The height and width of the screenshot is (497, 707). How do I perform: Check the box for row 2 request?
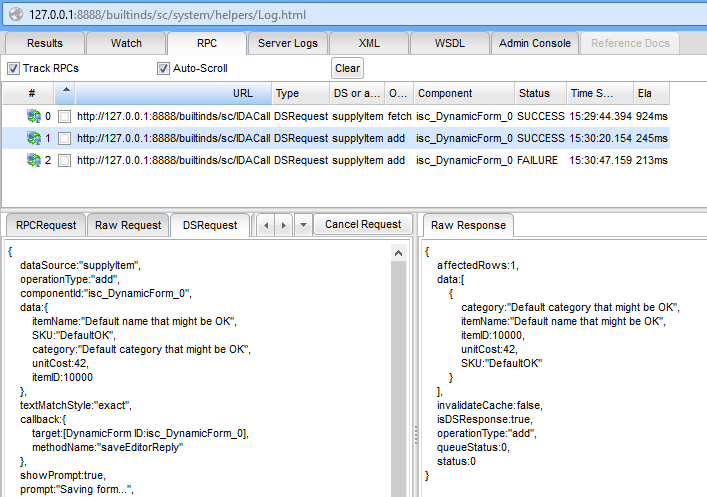pyautogui.click(x=65, y=160)
